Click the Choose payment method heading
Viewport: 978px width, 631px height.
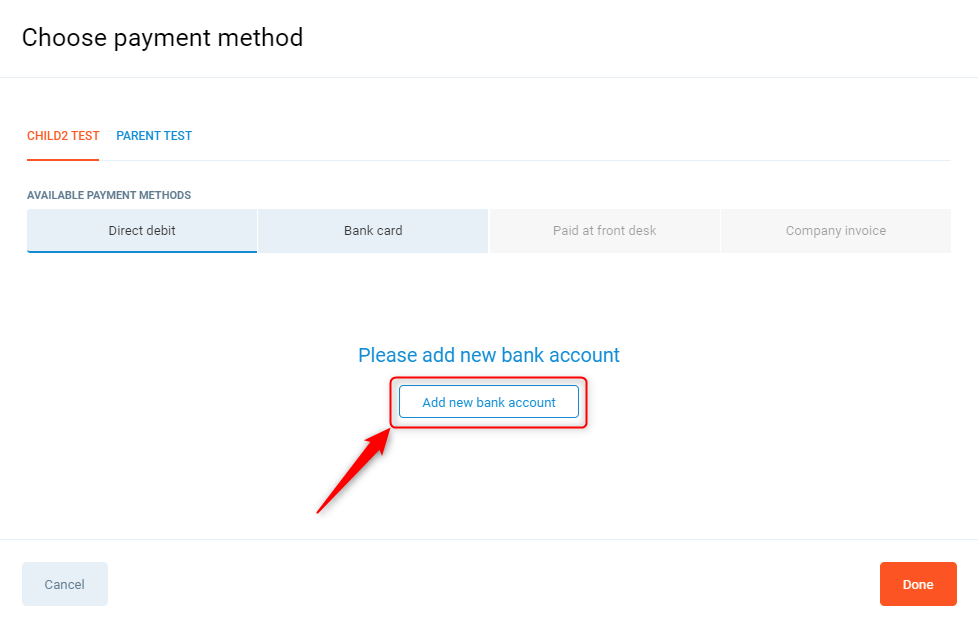click(162, 38)
